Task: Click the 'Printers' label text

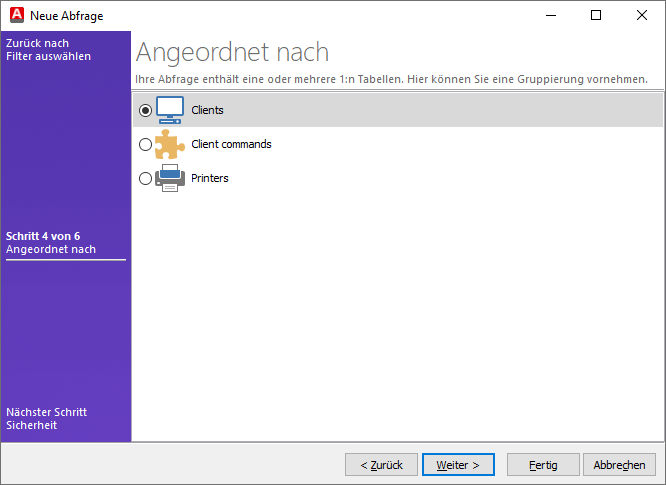Action: pyautogui.click(x=209, y=178)
